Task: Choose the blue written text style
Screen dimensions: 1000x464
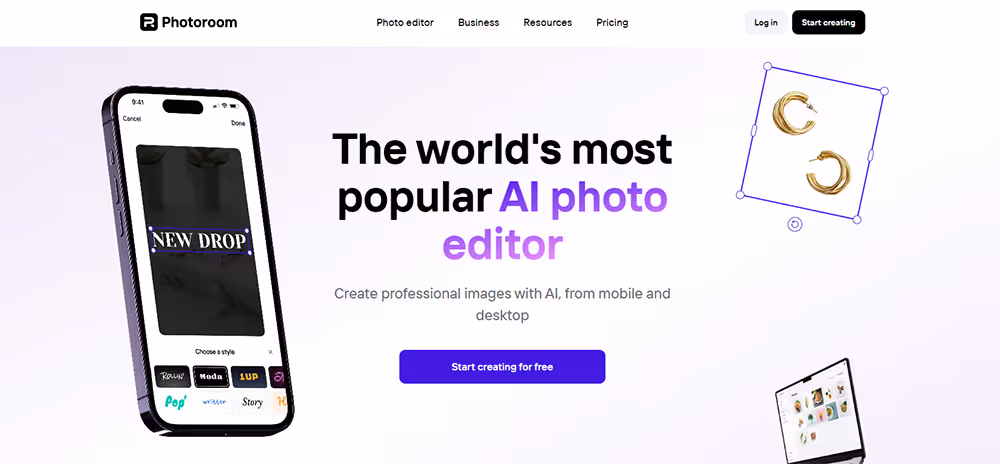Action: (x=214, y=402)
